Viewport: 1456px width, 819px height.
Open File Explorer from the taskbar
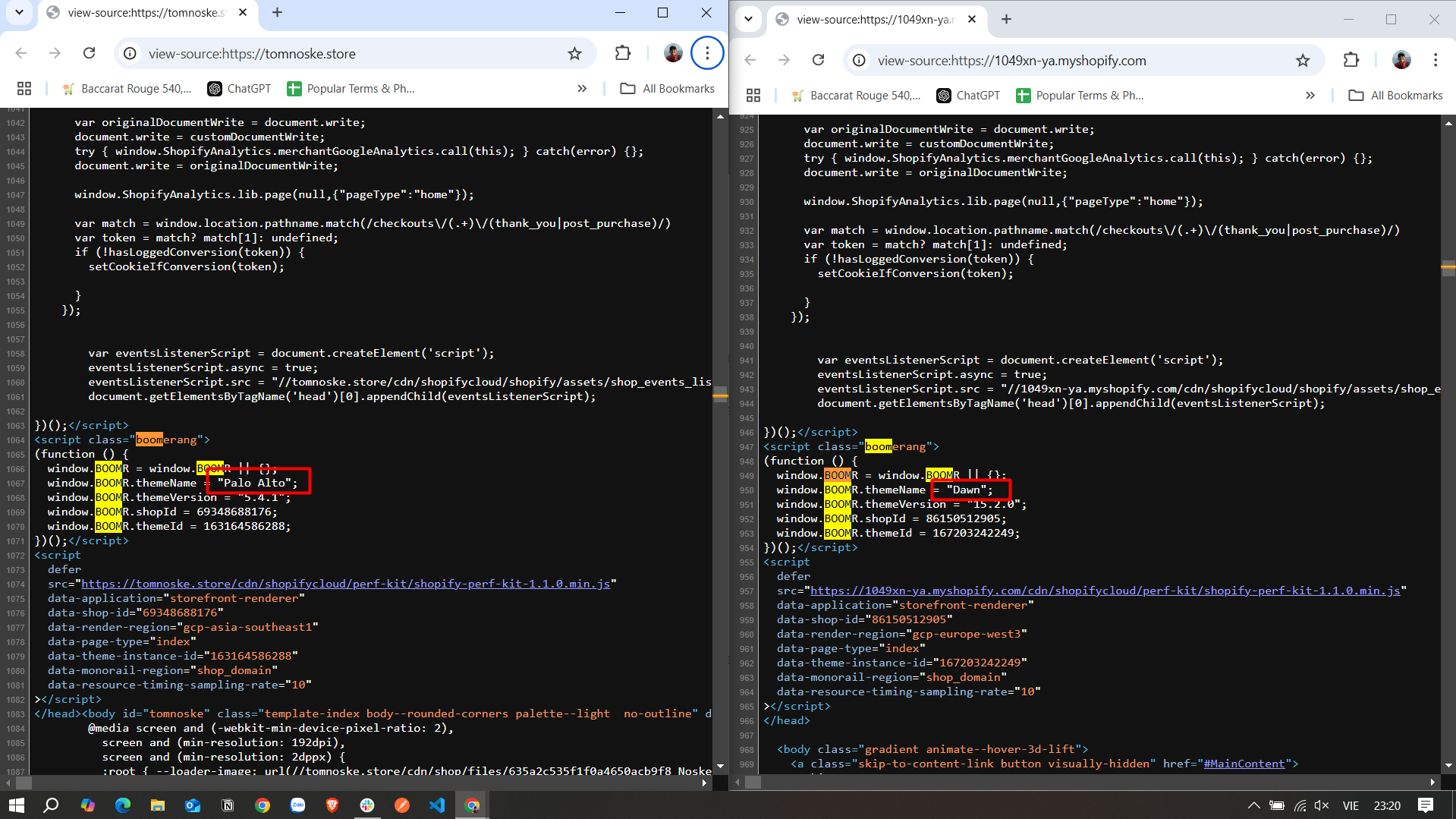pos(157,805)
